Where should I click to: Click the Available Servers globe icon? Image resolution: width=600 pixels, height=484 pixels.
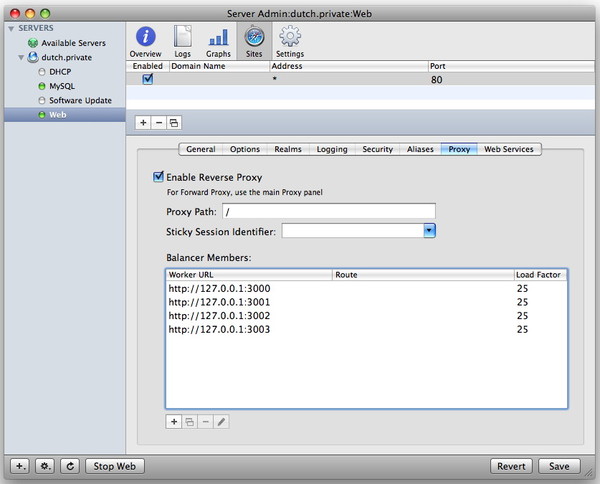point(33,43)
